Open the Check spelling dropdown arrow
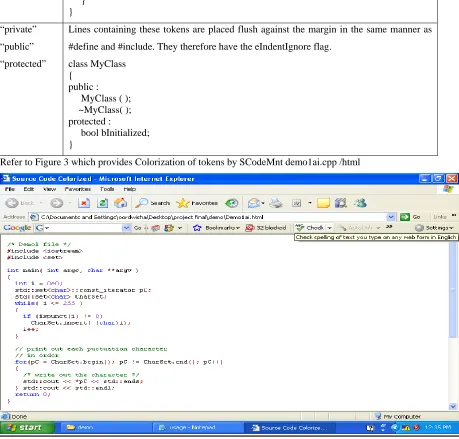 pos(329,228)
